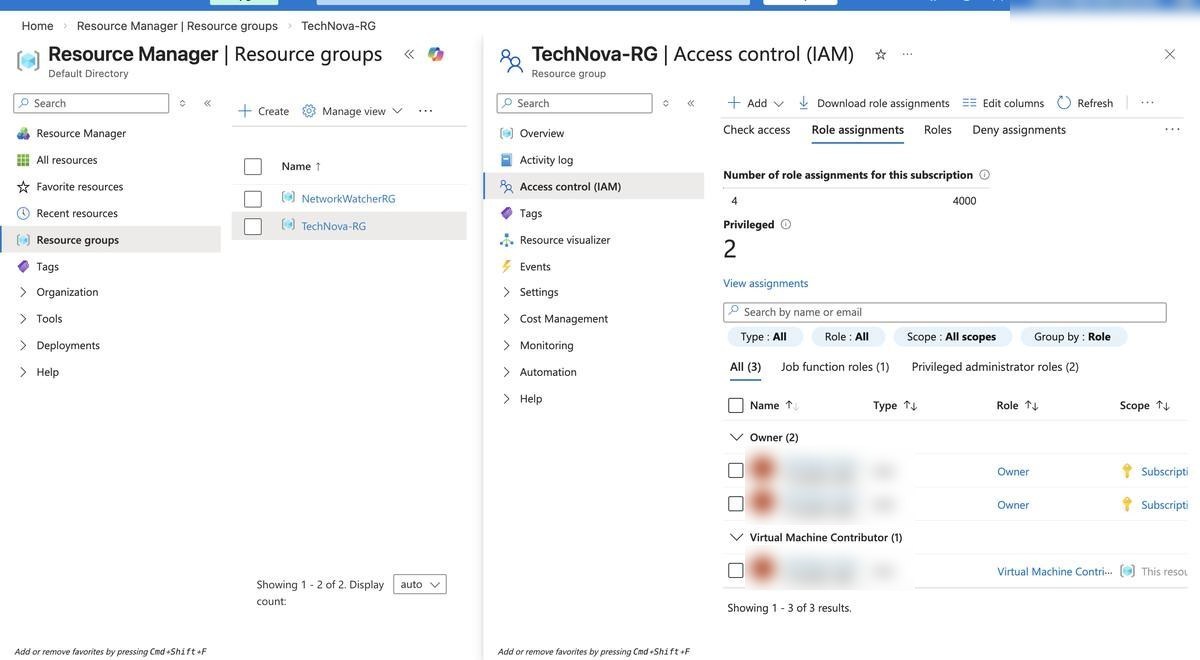Click the Download role assignments icon
The width and height of the screenshot is (1200, 660).
(x=803, y=103)
